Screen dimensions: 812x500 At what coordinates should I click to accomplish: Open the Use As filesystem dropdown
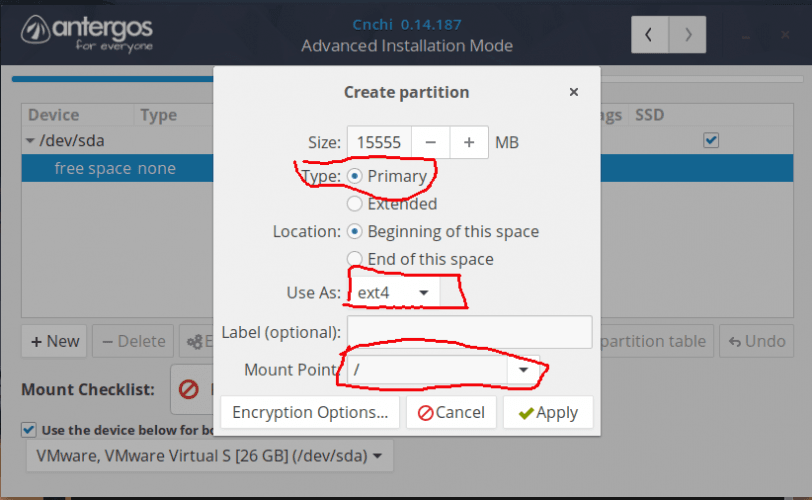click(x=394, y=292)
